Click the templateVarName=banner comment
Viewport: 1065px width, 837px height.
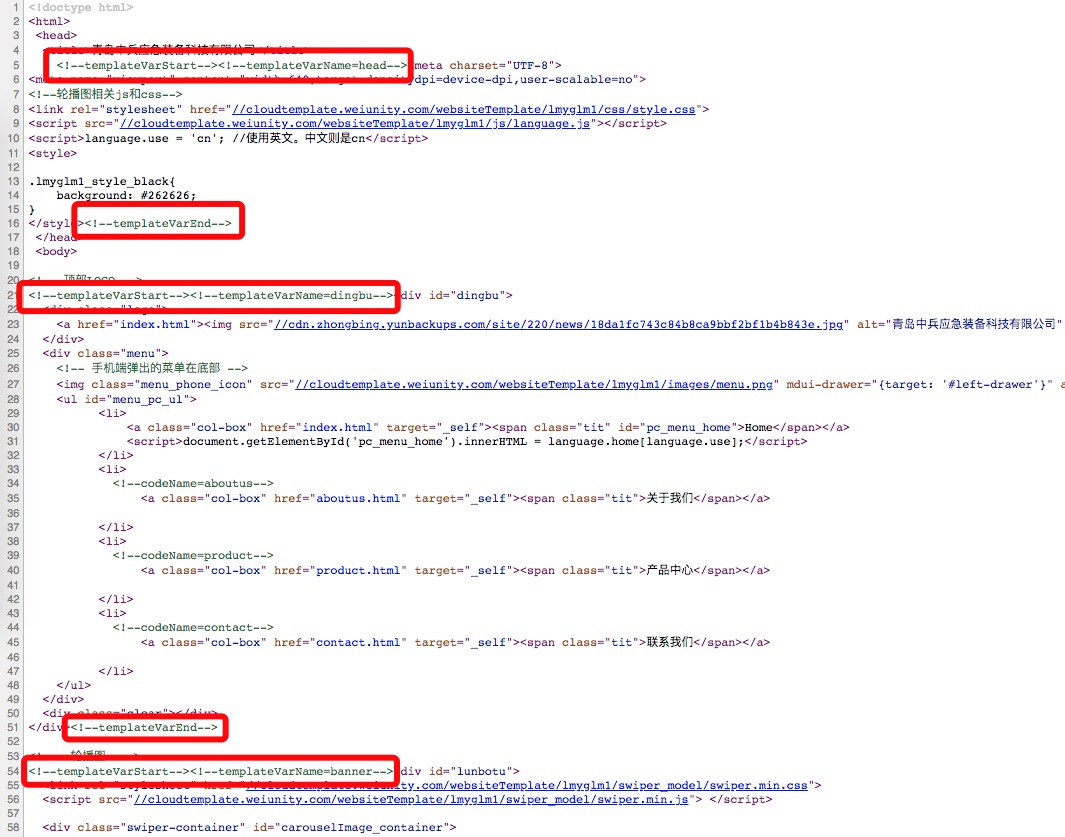[293, 772]
